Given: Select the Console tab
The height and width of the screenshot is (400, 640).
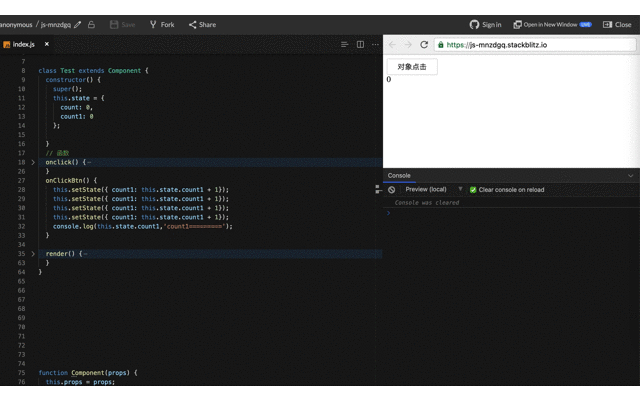Looking at the screenshot, I should (399, 176).
